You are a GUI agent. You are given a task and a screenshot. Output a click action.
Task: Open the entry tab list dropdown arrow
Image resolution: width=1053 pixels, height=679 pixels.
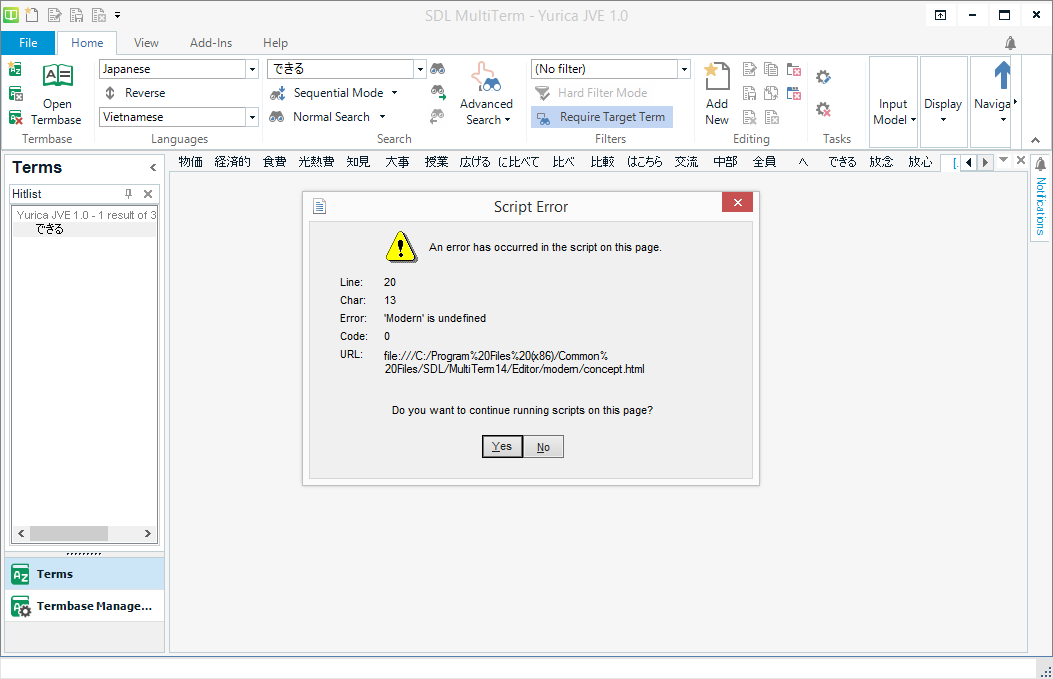(1003, 161)
